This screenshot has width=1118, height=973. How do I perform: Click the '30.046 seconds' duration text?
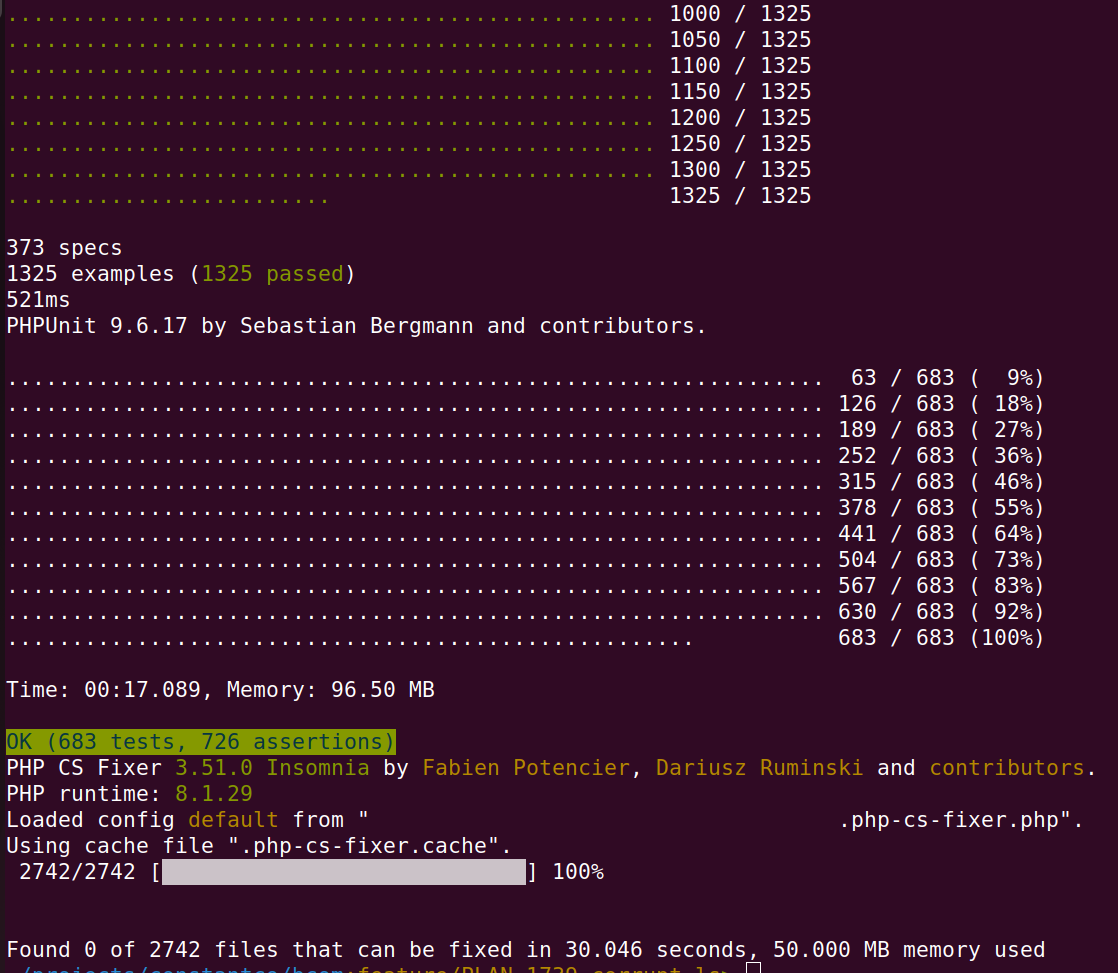(x=655, y=950)
